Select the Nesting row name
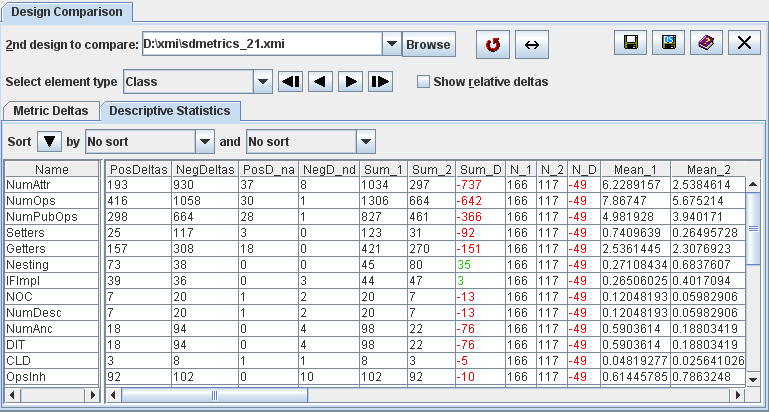Viewport: 769px width, 412px height. coord(52,265)
